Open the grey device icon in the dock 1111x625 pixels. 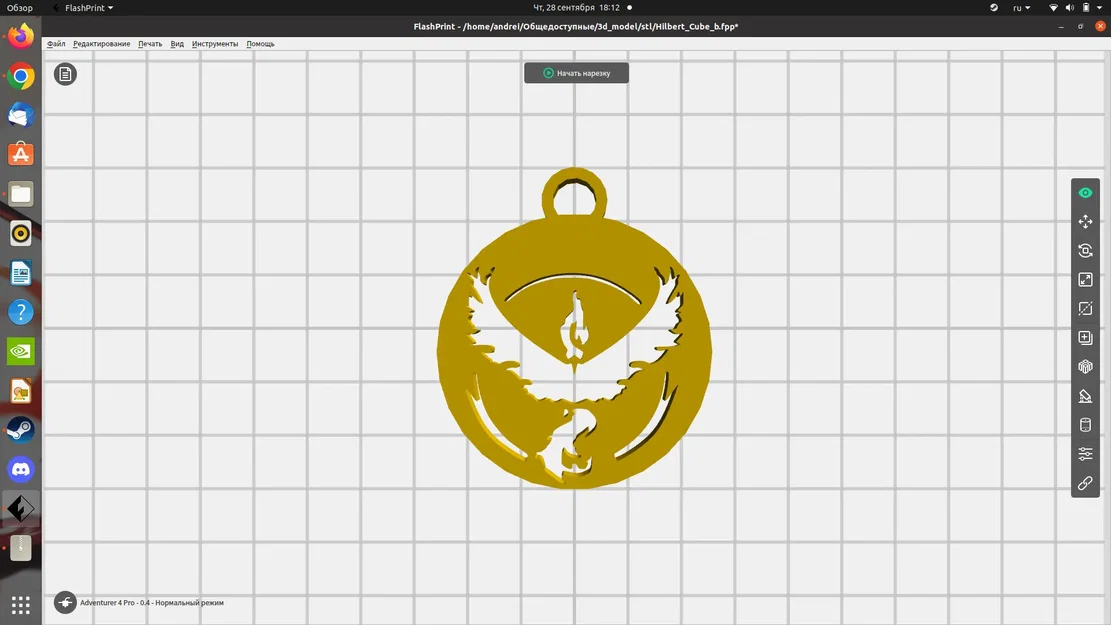(x=21, y=548)
